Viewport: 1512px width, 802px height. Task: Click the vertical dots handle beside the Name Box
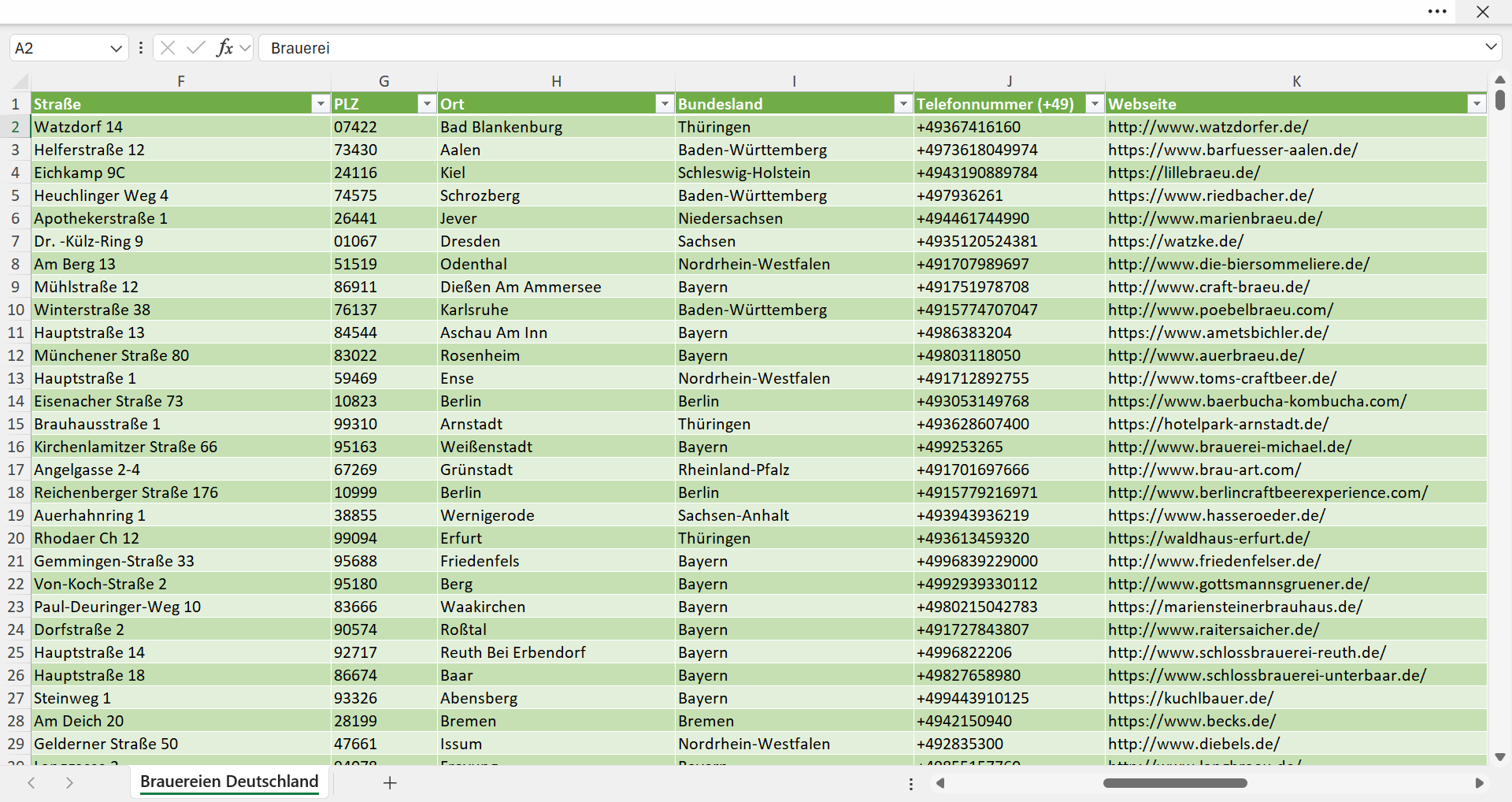pyautogui.click(x=141, y=48)
